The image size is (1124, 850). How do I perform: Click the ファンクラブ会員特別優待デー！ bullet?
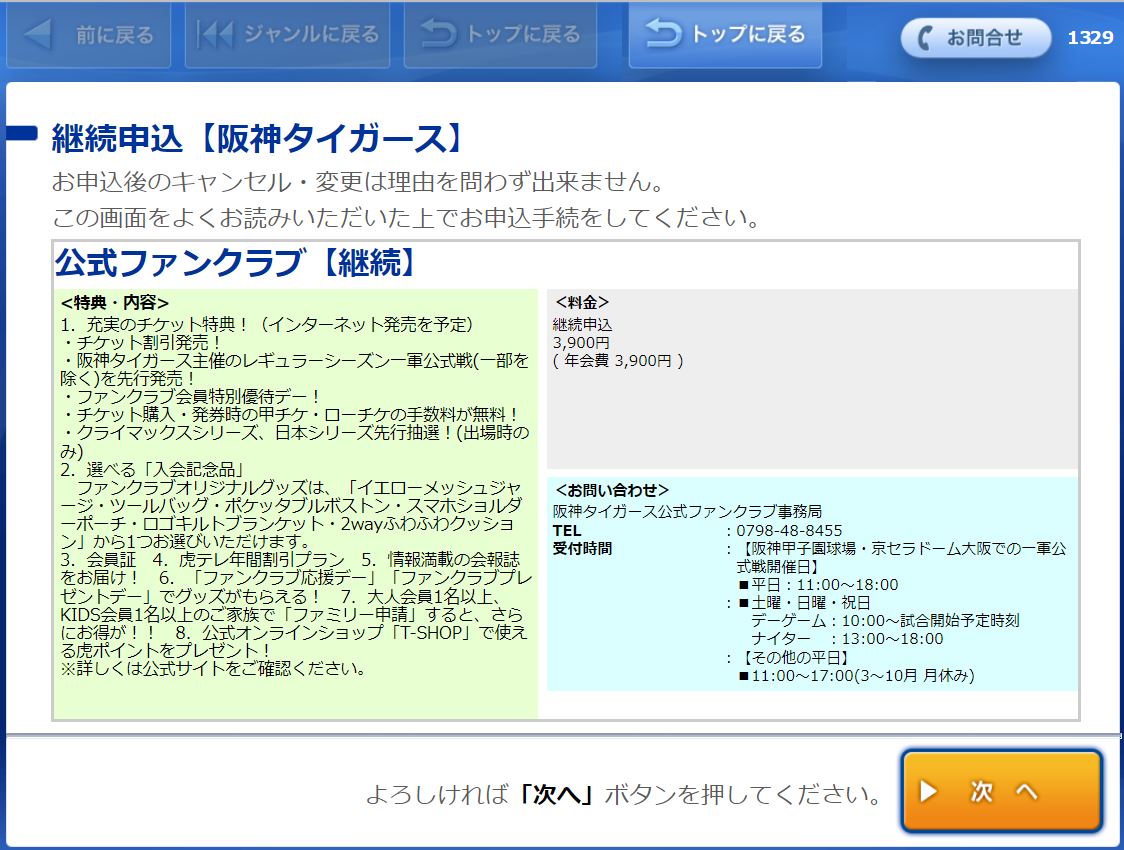coord(191,396)
